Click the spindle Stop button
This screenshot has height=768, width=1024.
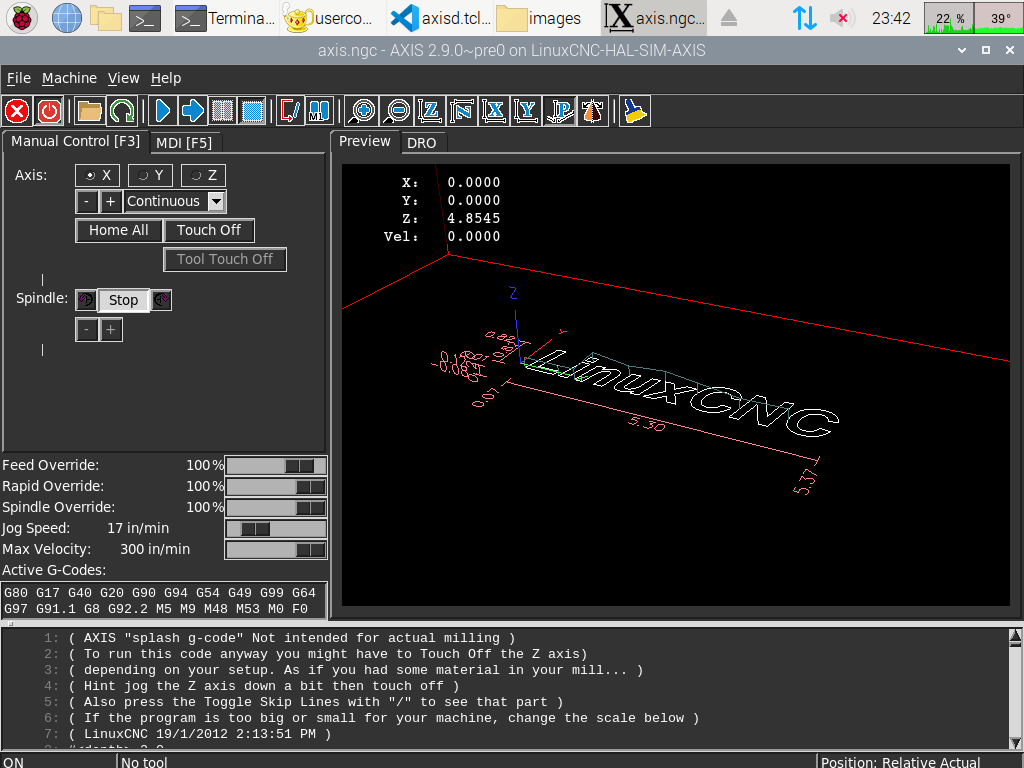pyautogui.click(x=123, y=300)
